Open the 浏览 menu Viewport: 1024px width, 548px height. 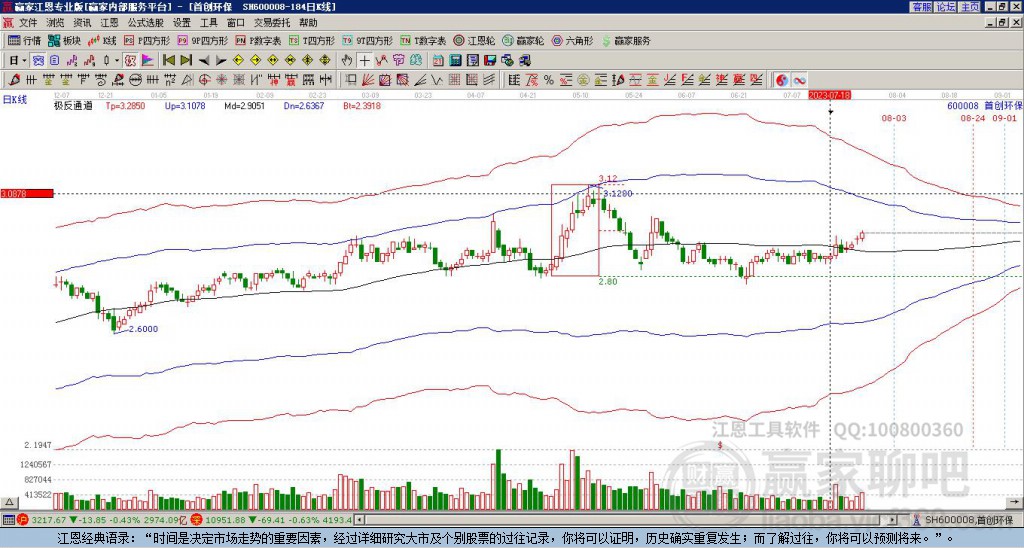tap(56, 22)
